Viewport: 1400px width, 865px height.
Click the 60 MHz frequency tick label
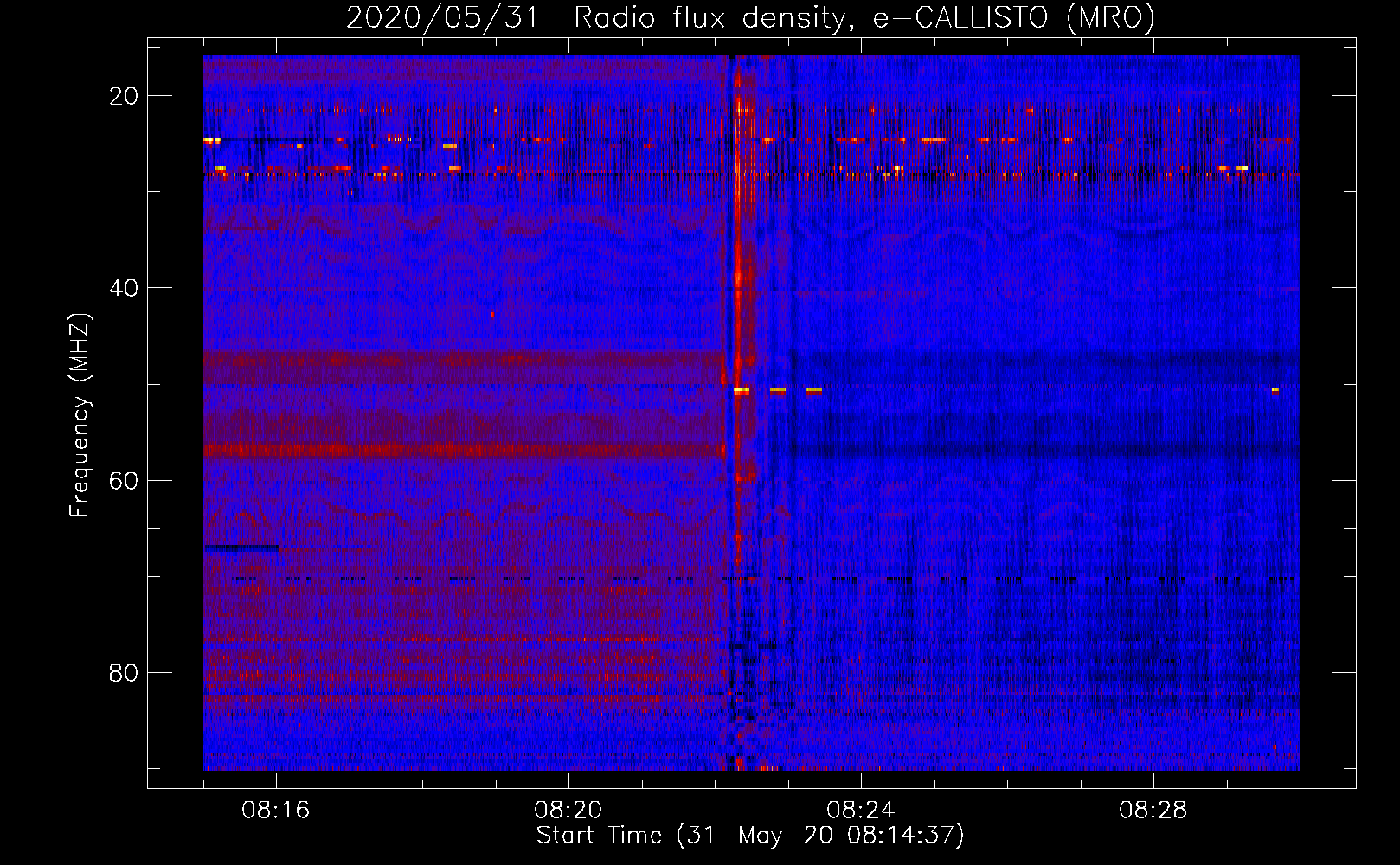(x=124, y=480)
